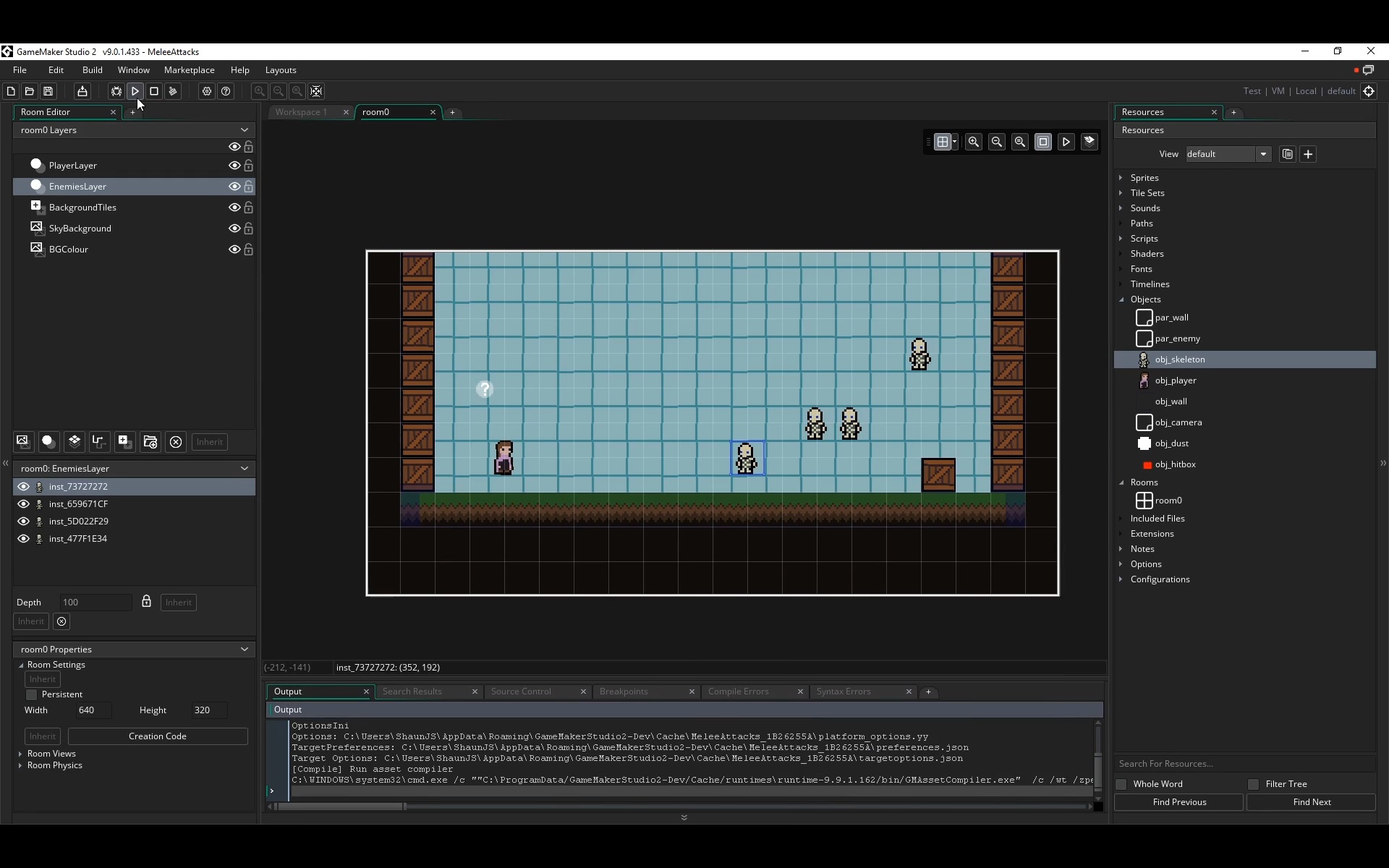Click into the room Width field
1389x868 pixels.
click(x=93, y=710)
